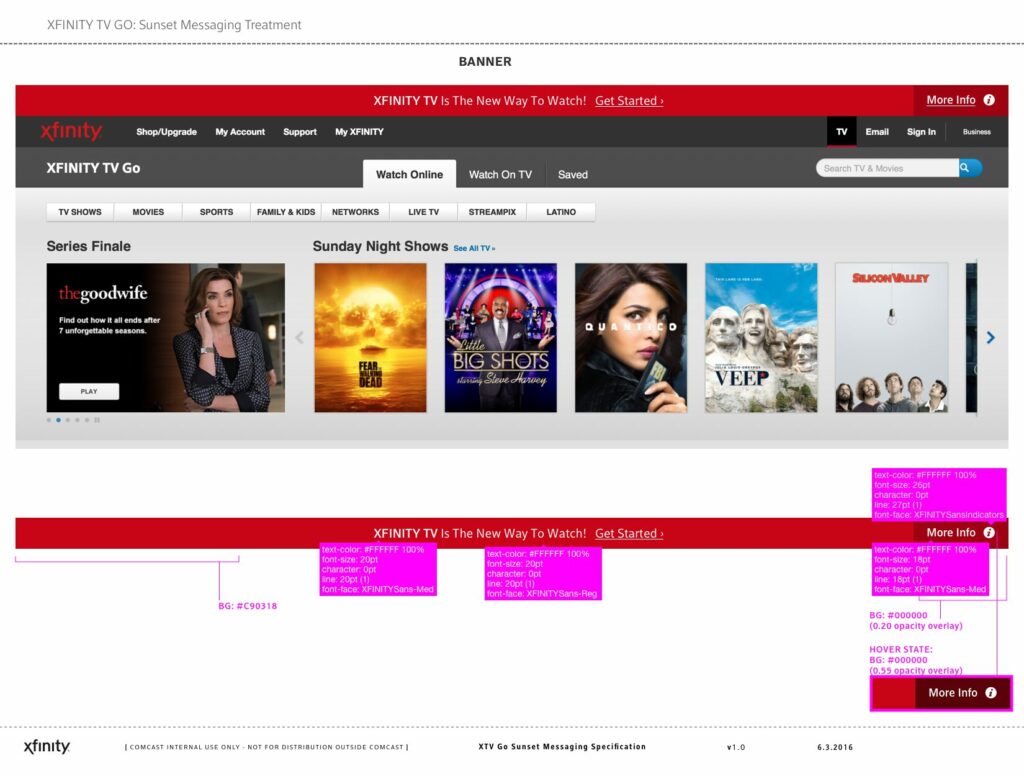Screen dimensions: 1024x776
Task: Open the Little Big Shots poster
Action: pos(501,337)
